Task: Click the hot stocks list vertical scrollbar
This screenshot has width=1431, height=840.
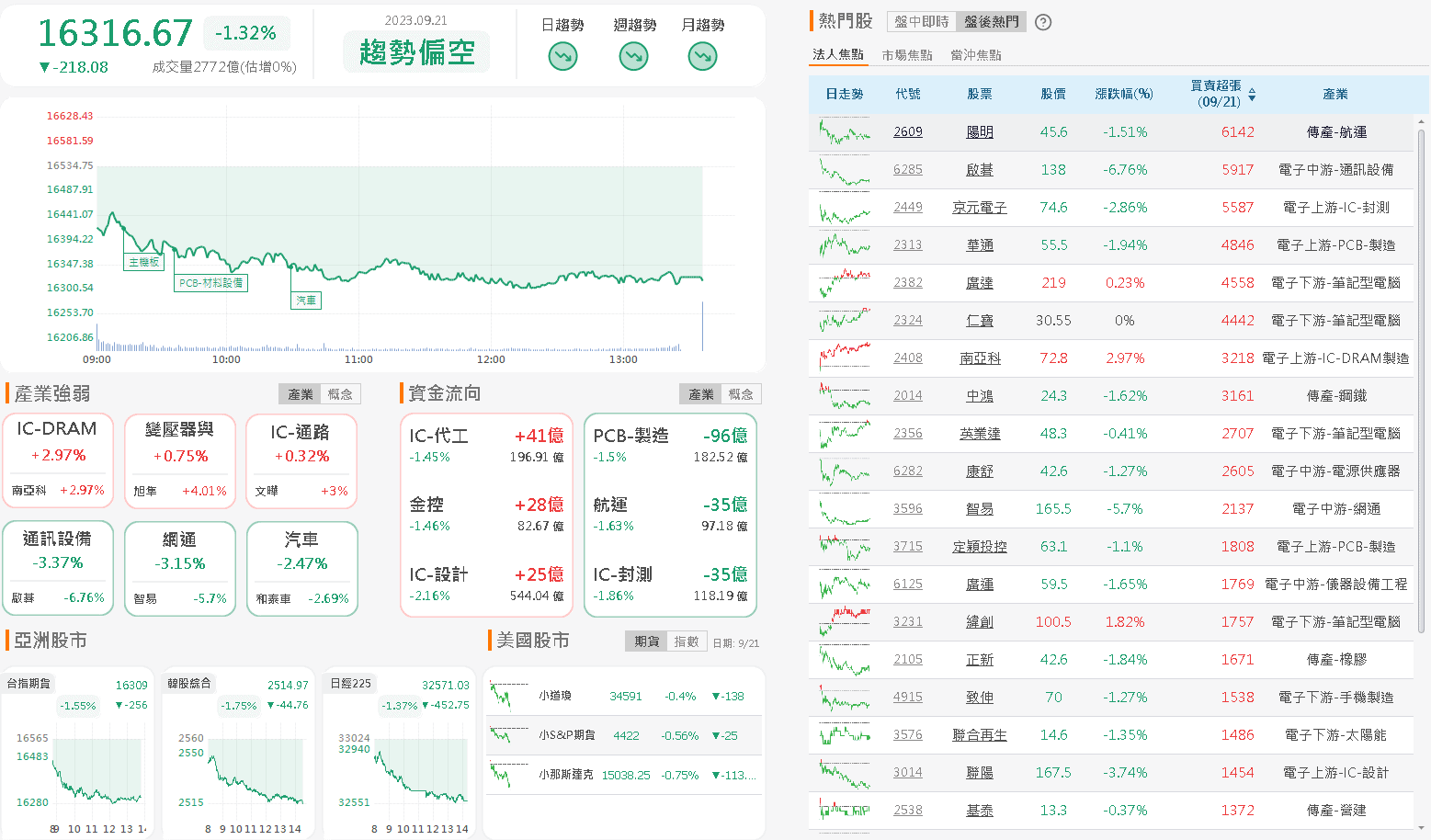Action: [1421, 368]
